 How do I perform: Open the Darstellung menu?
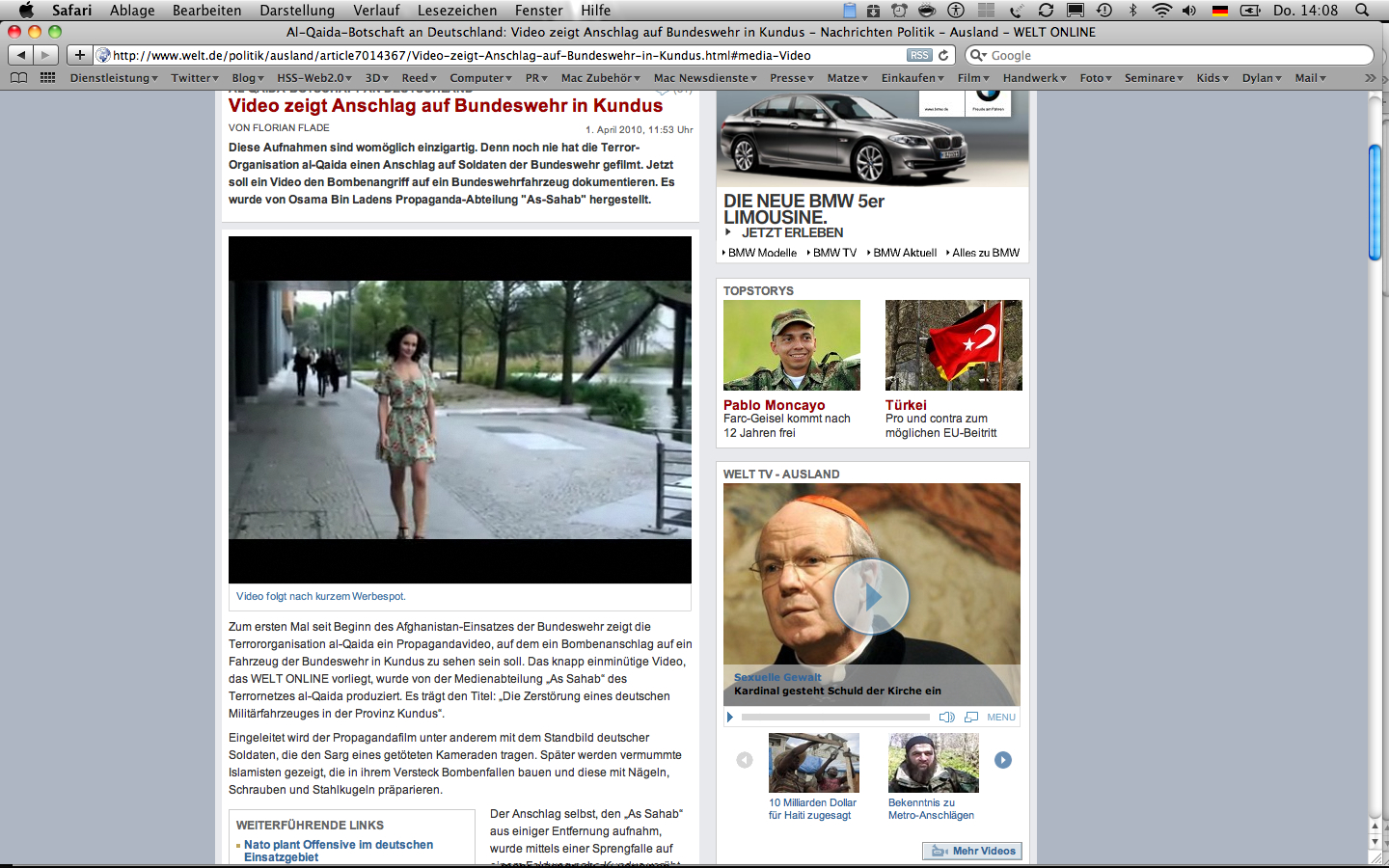pos(297,11)
